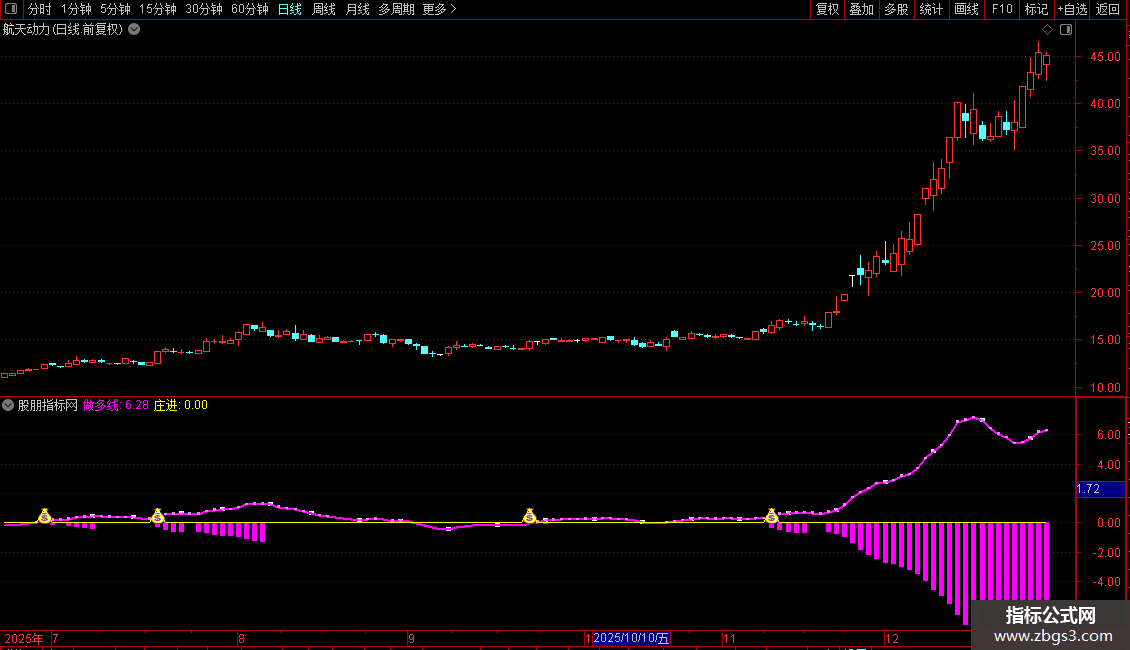Viewport: 1130px width, 650px height.
Task: Click the 2025/10/10/五 date label
Action: click(631, 638)
